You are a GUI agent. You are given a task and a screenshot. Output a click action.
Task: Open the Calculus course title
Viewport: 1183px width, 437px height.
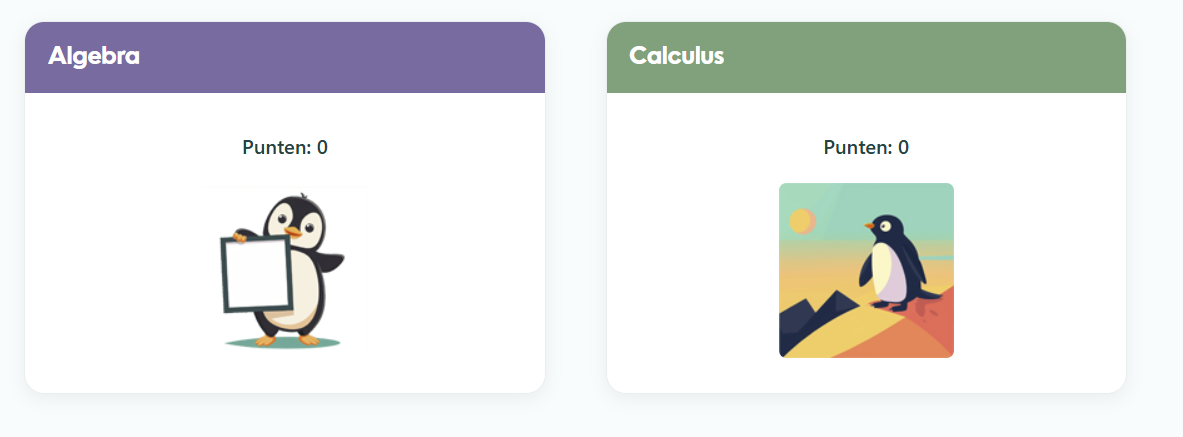pos(677,56)
